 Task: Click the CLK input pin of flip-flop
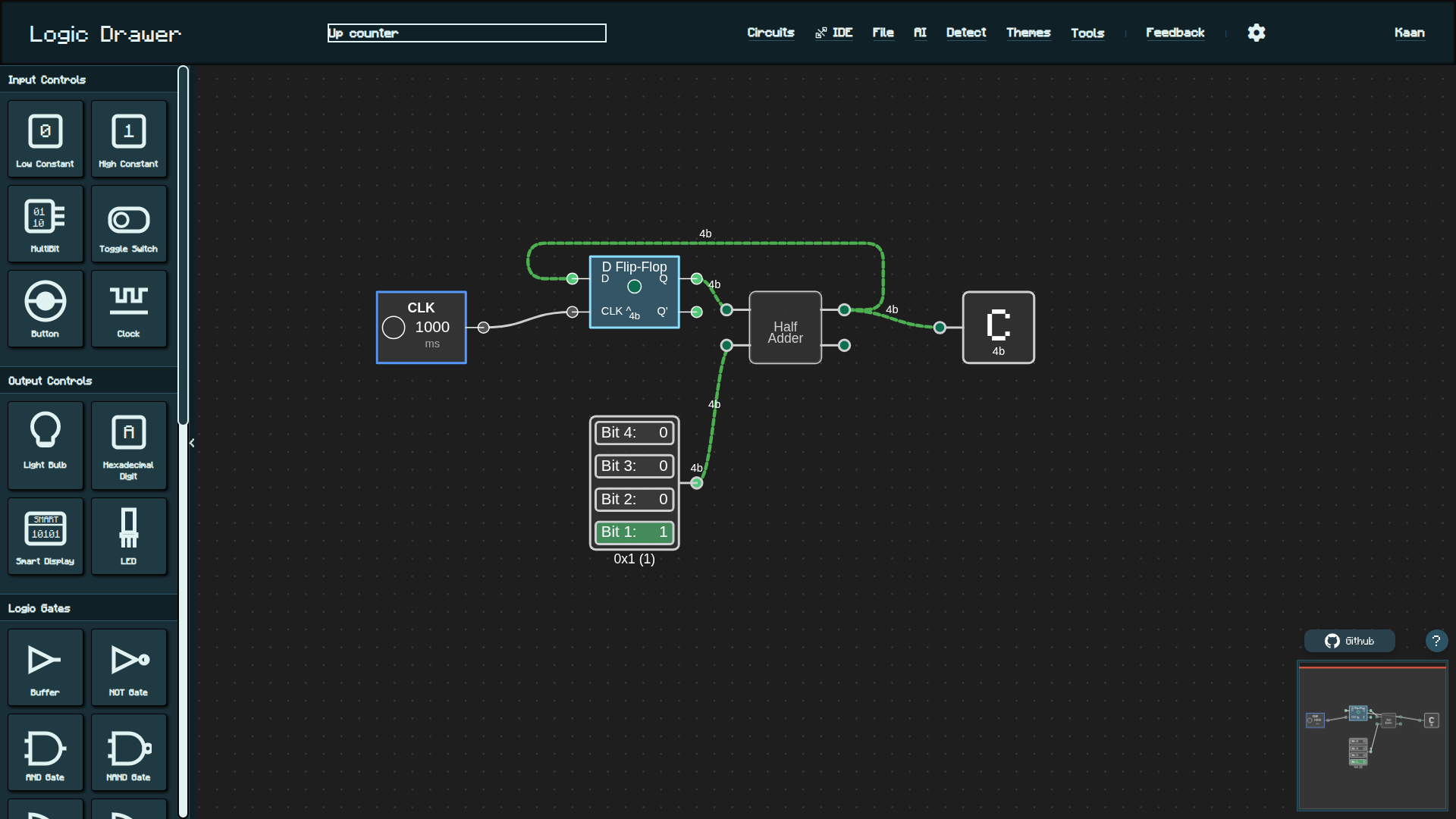(x=573, y=312)
